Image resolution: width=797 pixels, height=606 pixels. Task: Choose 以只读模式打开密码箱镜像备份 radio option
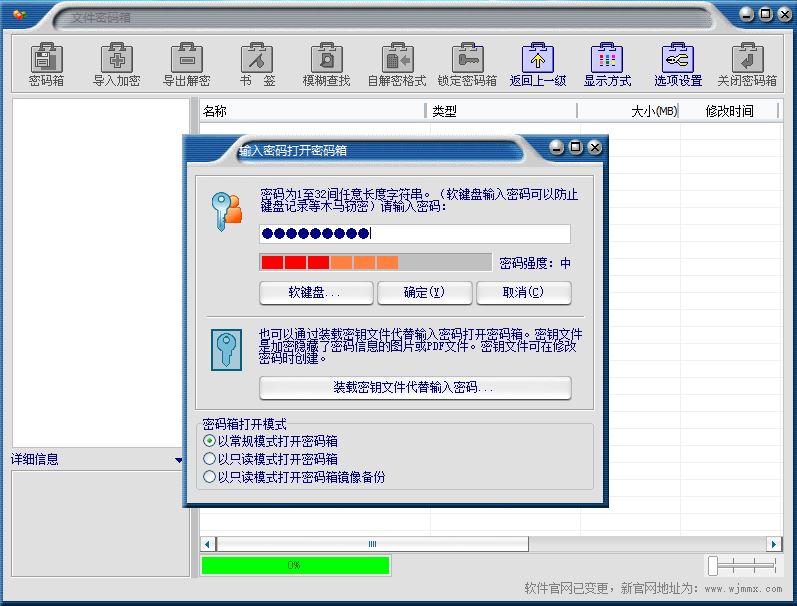[x=209, y=477]
